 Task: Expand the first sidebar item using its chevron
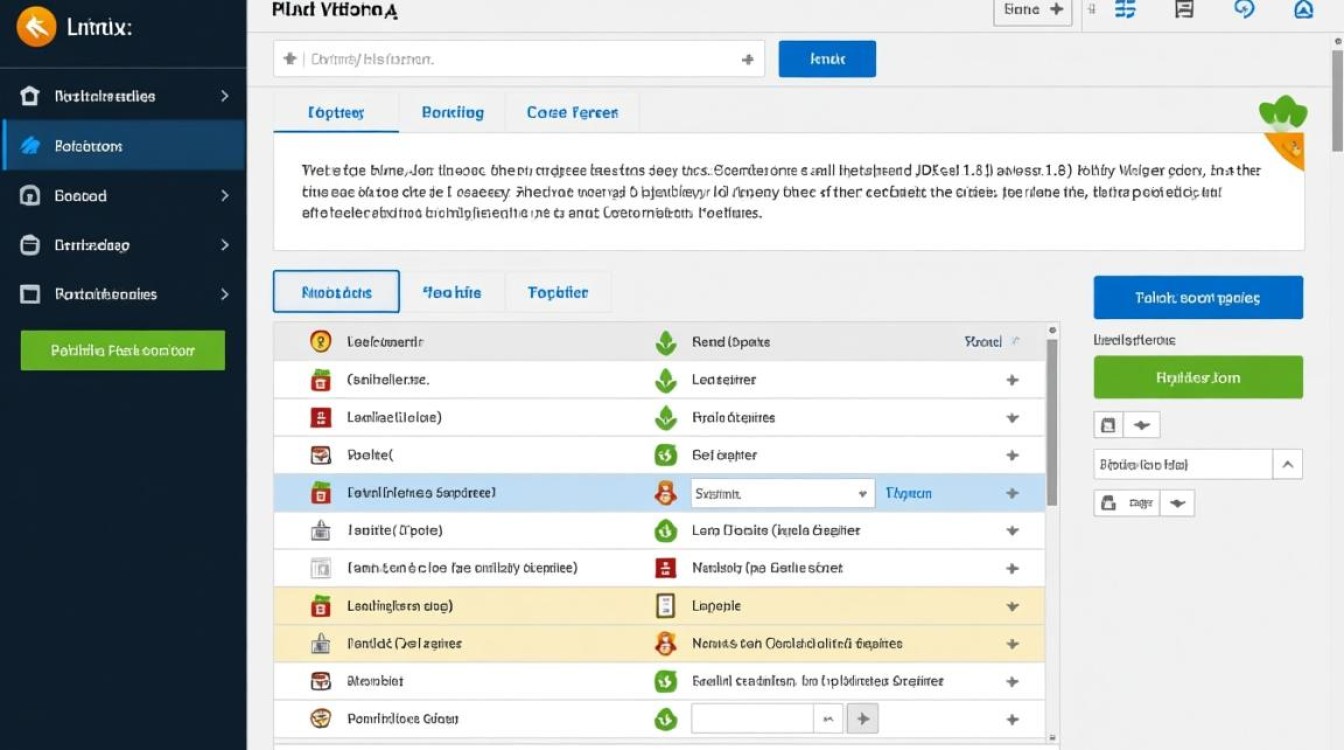click(224, 96)
